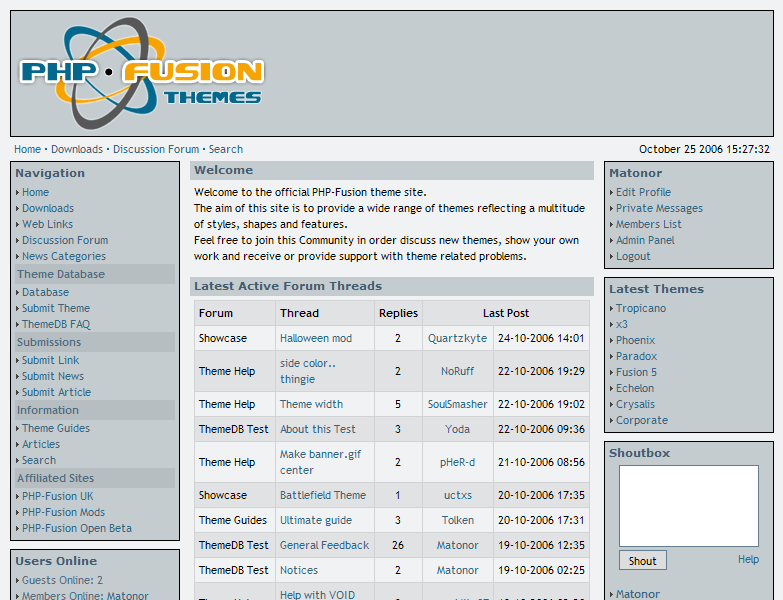View Matonor's profile on General Feedback row
Screen dimensions: 783x600
tap(457, 545)
